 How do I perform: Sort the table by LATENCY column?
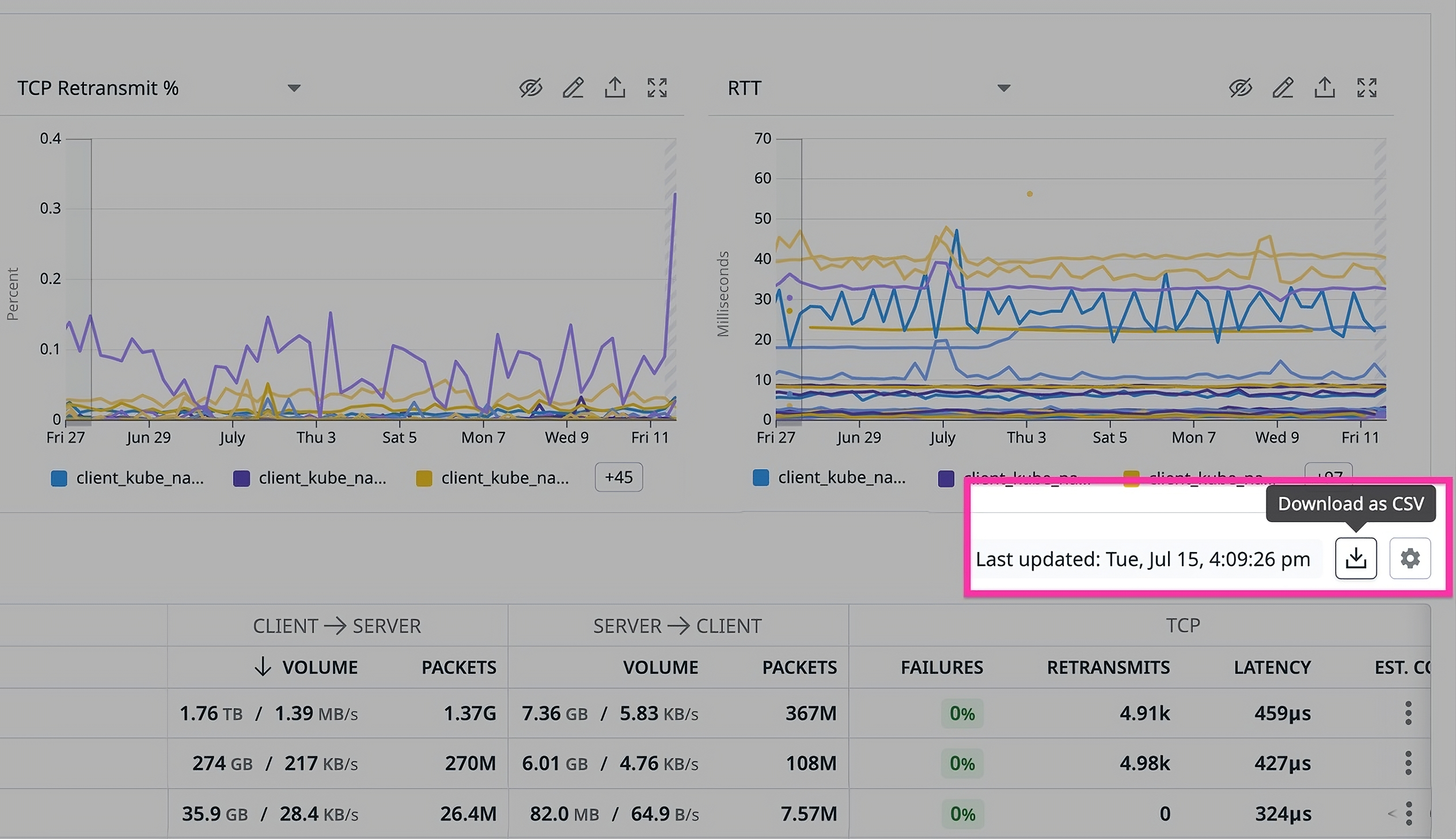pyautogui.click(x=1272, y=667)
